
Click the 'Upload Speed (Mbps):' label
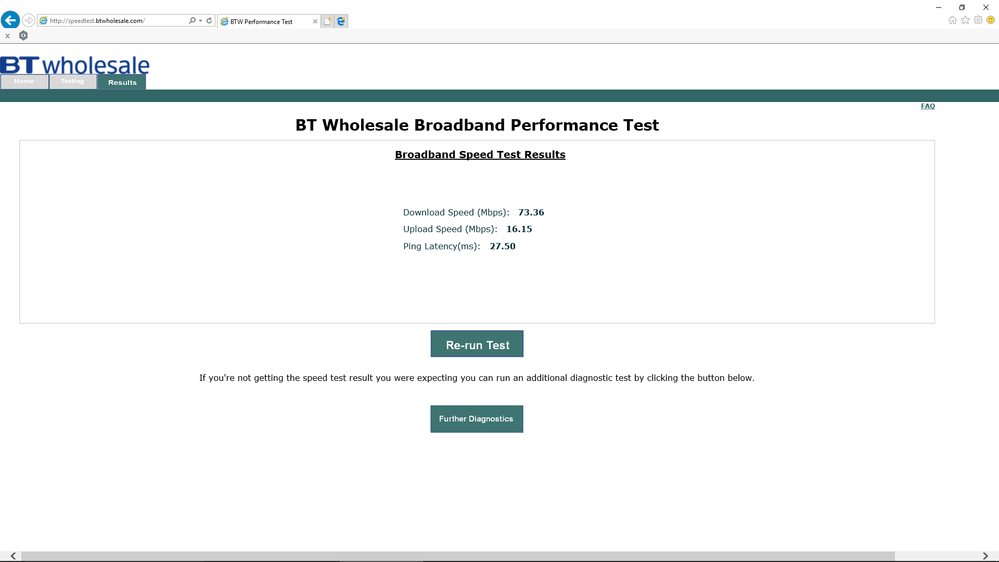450,229
